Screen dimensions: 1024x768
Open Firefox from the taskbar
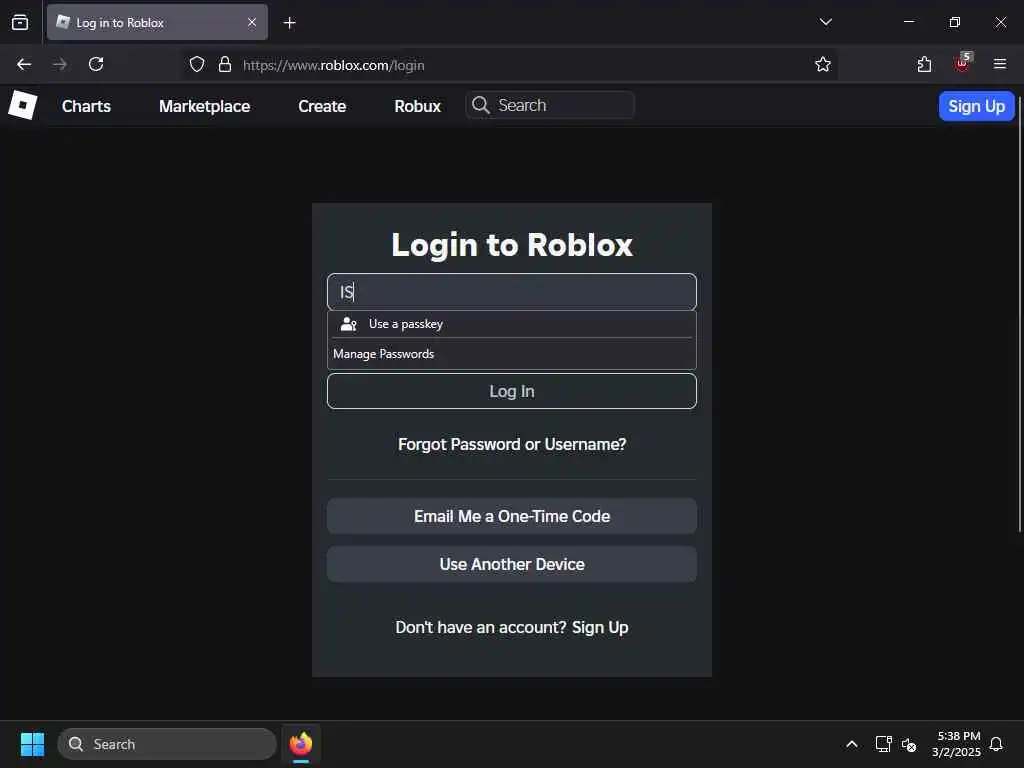(x=300, y=744)
